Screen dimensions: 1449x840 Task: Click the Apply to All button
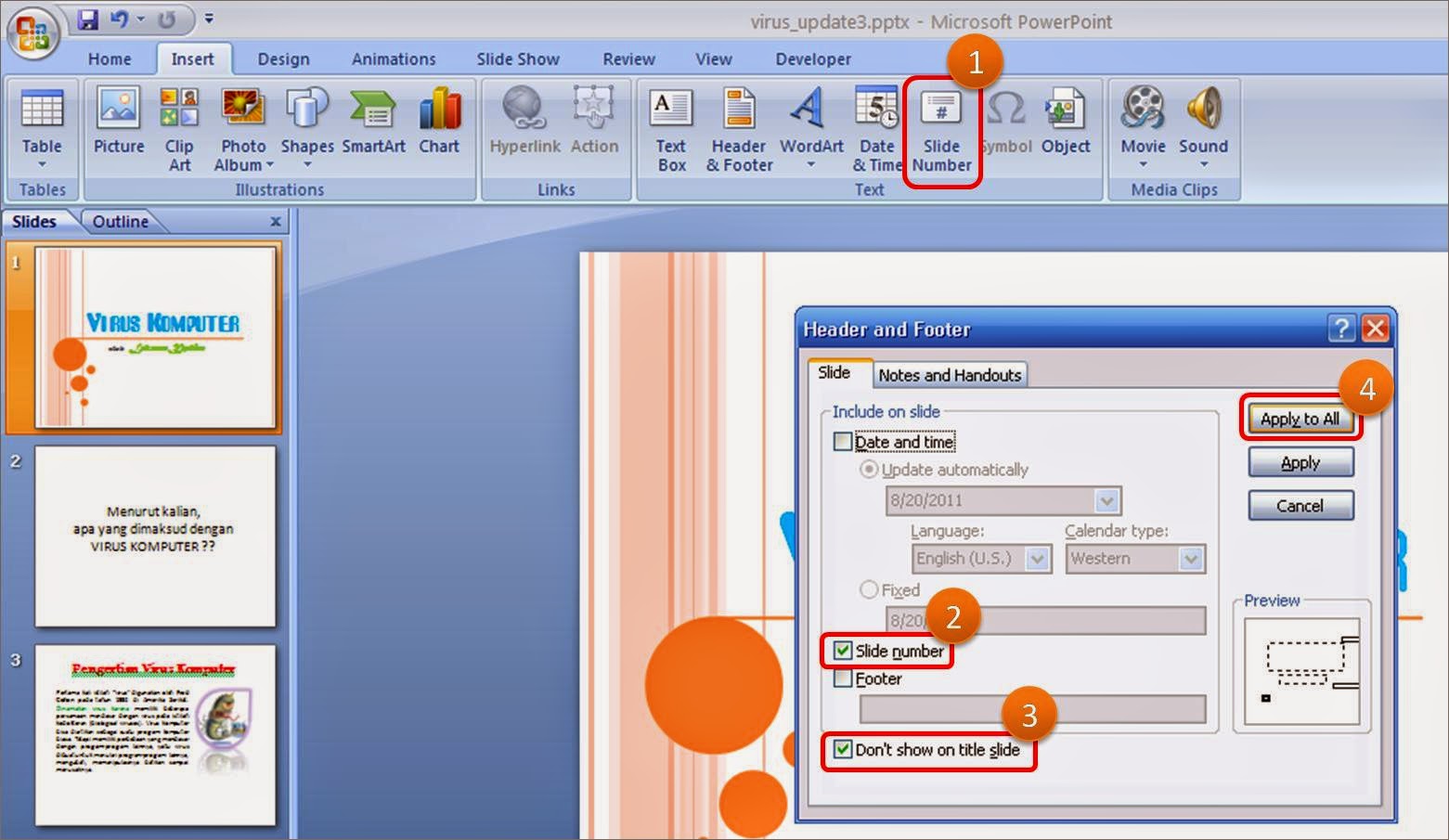(1300, 419)
